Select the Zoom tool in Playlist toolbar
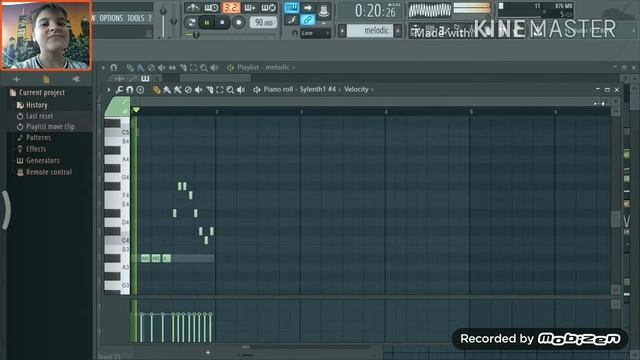Viewport: 640px width, 360px height. point(204,68)
